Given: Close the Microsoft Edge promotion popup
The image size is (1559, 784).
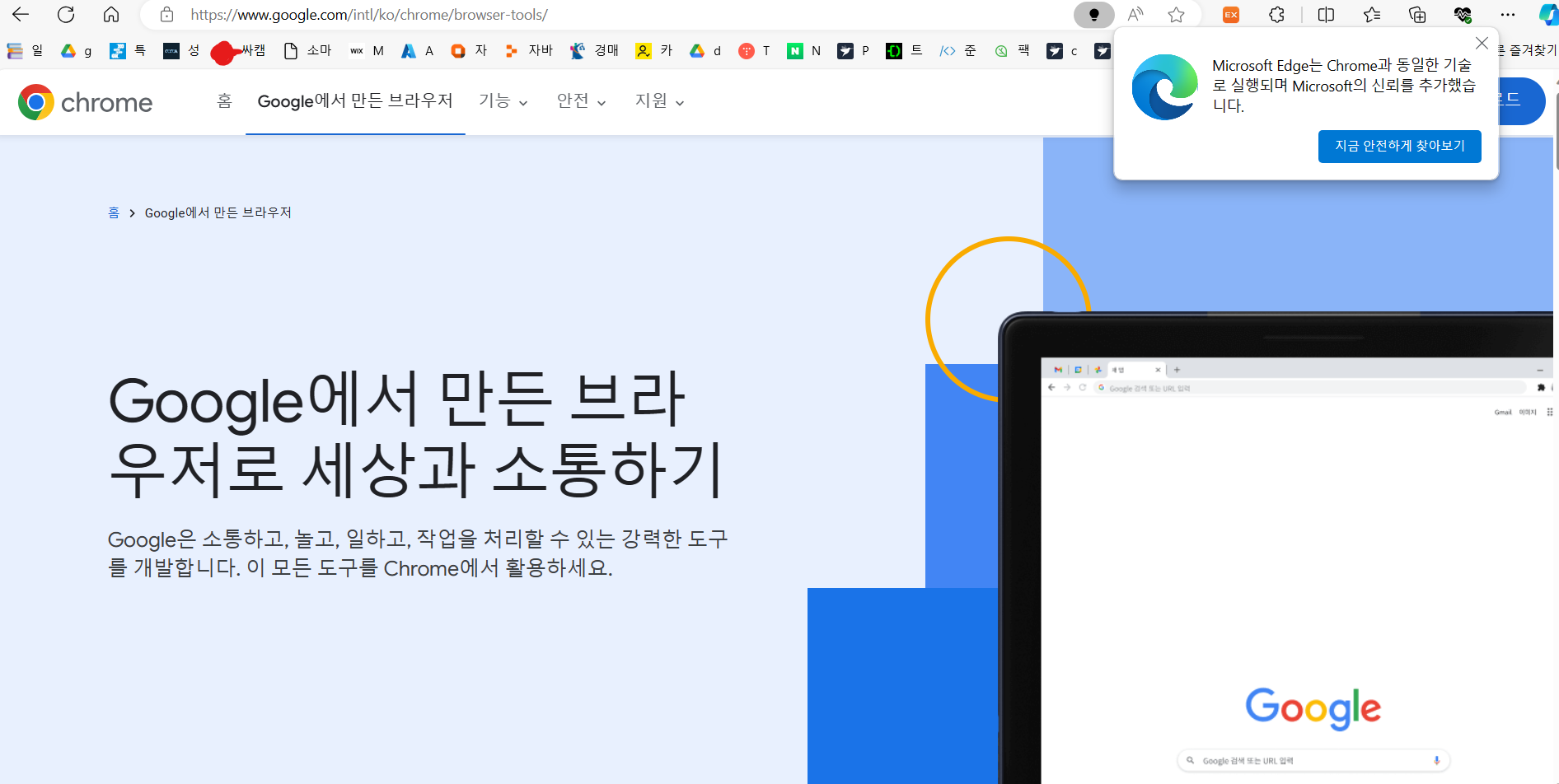Looking at the screenshot, I should coord(1482,43).
